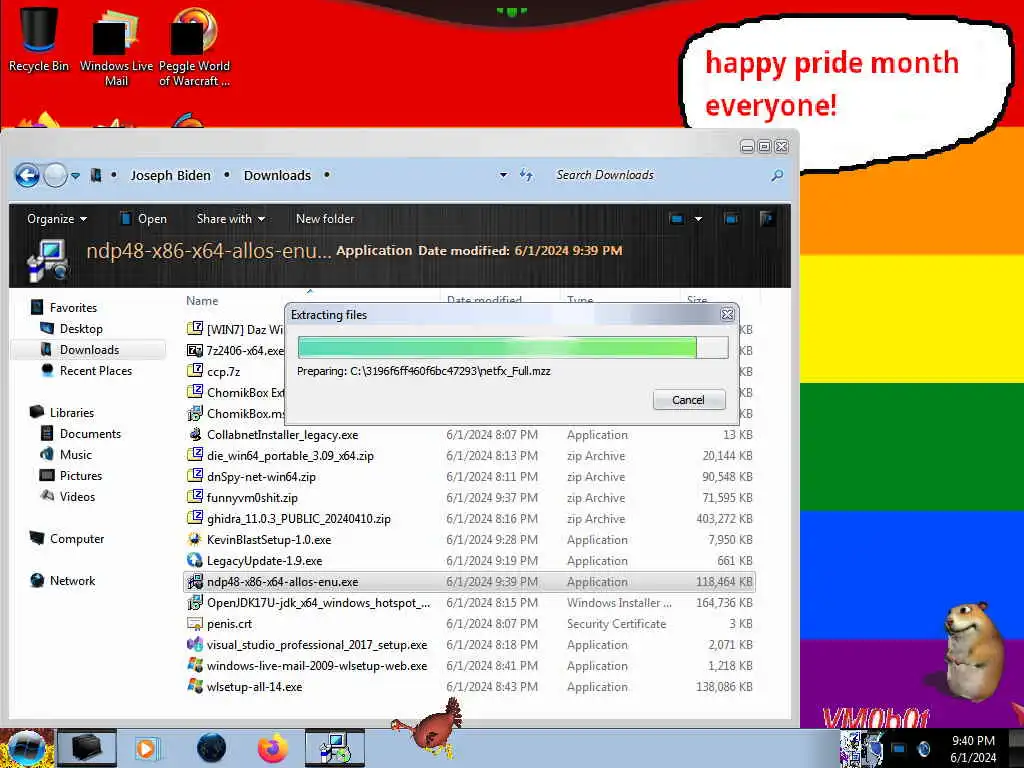Image resolution: width=1024 pixels, height=768 pixels.
Task: Click OpenJDK17U installer file icon
Action: [195, 602]
